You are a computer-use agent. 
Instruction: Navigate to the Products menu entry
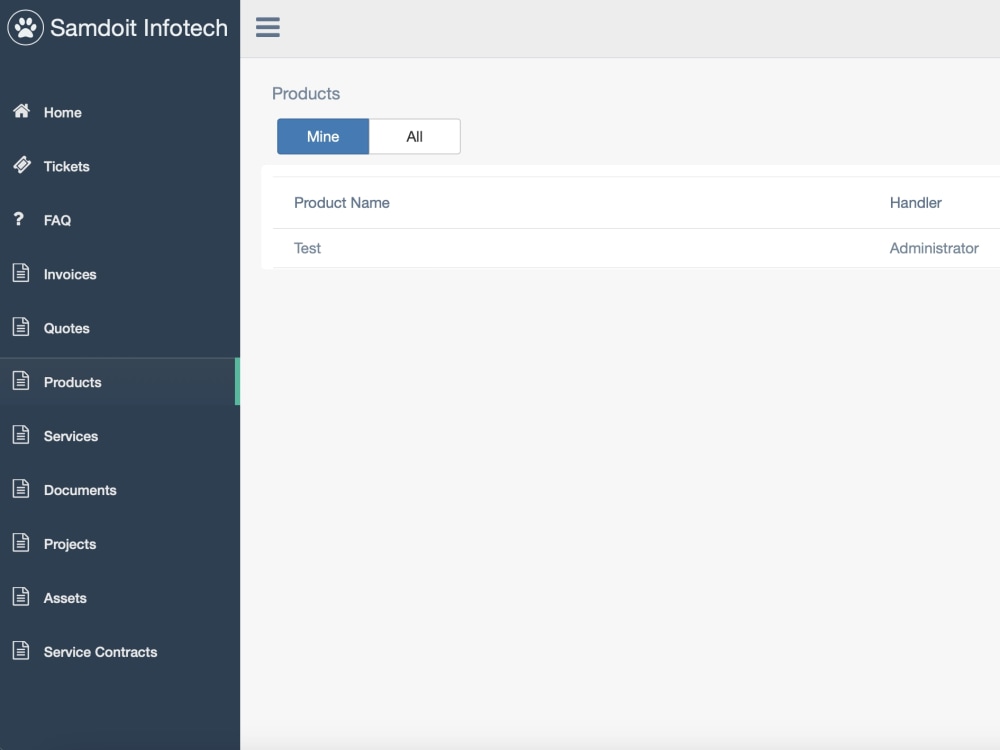pyautogui.click(x=72, y=382)
